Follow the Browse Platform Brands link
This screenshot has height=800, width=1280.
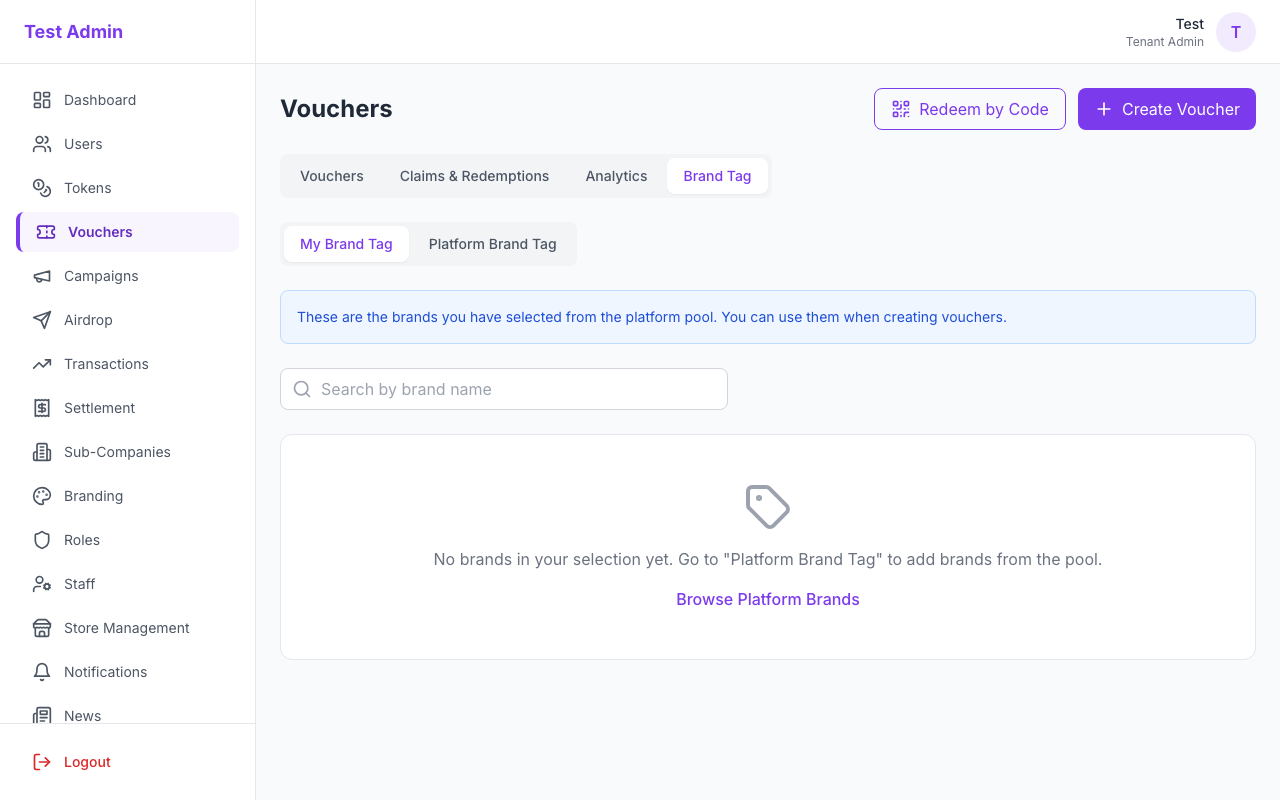click(768, 599)
